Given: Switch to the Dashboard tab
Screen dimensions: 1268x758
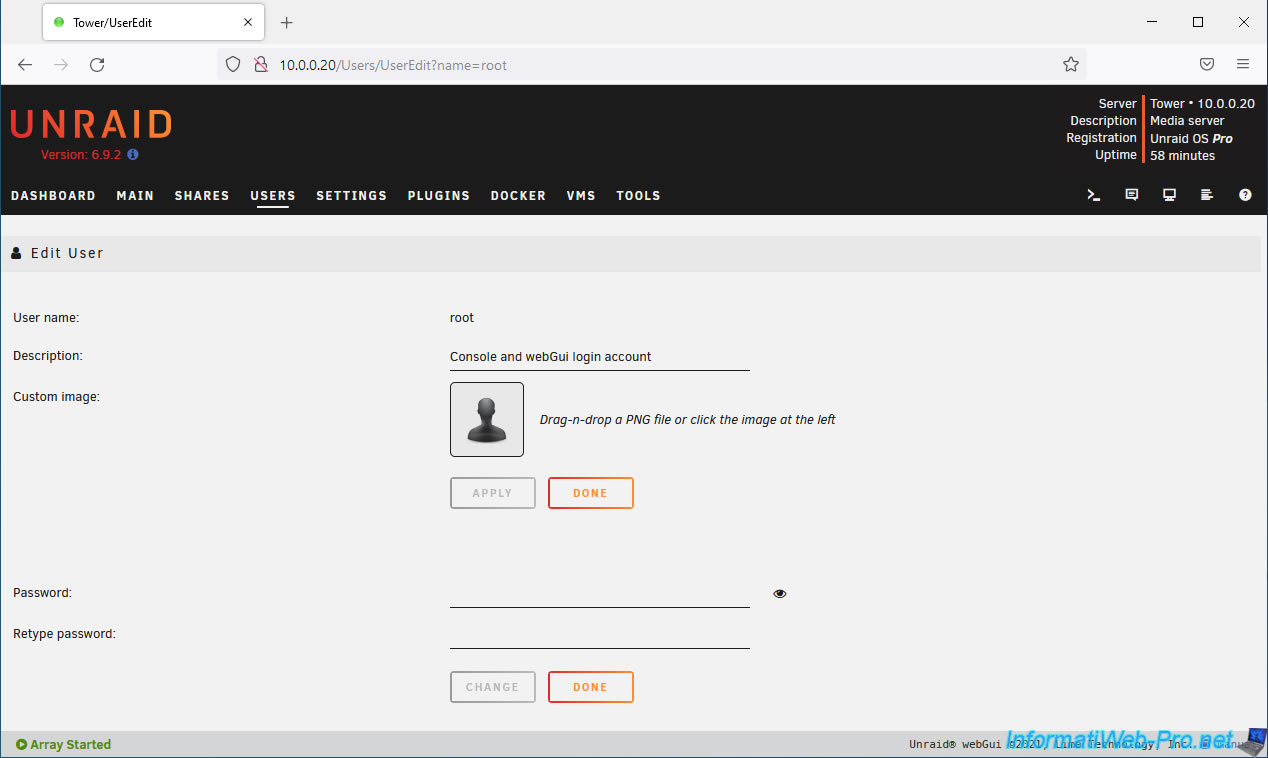Looking at the screenshot, I should point(53,196).
